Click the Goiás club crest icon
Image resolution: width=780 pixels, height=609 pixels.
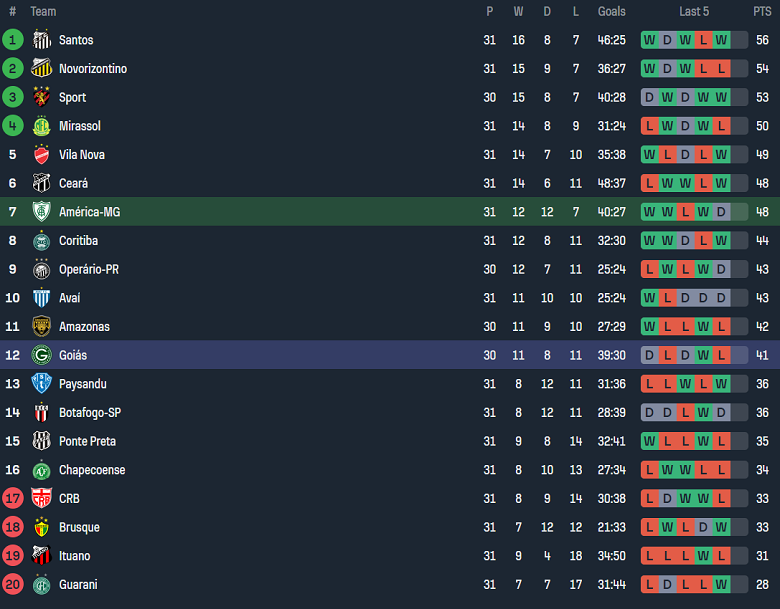click(41, 355)
